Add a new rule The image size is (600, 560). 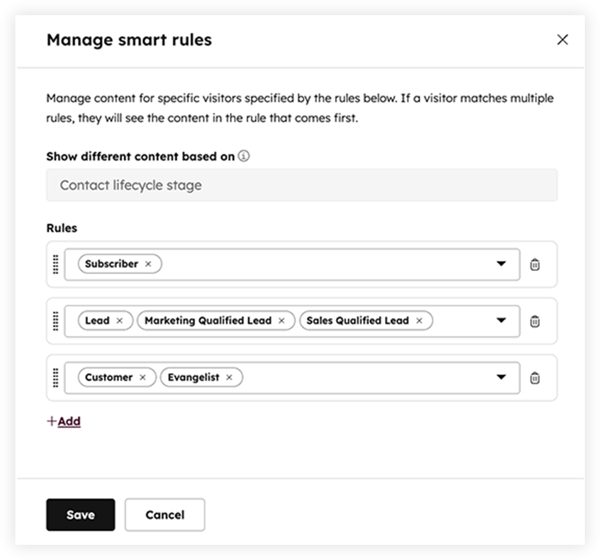point(64,421)
